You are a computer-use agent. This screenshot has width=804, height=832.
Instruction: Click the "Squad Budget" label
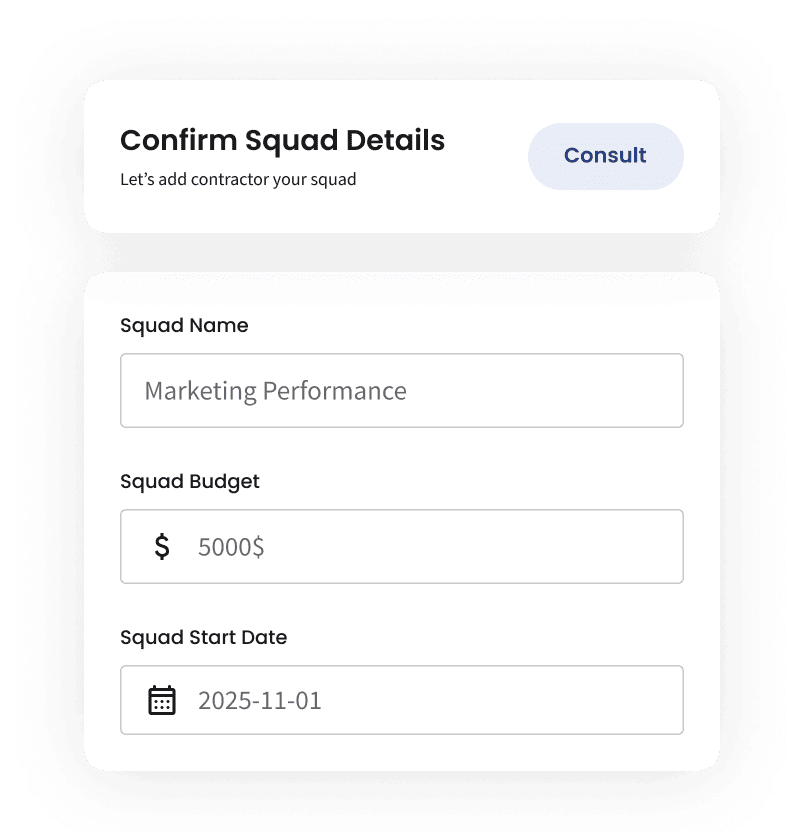click(190, 481)
